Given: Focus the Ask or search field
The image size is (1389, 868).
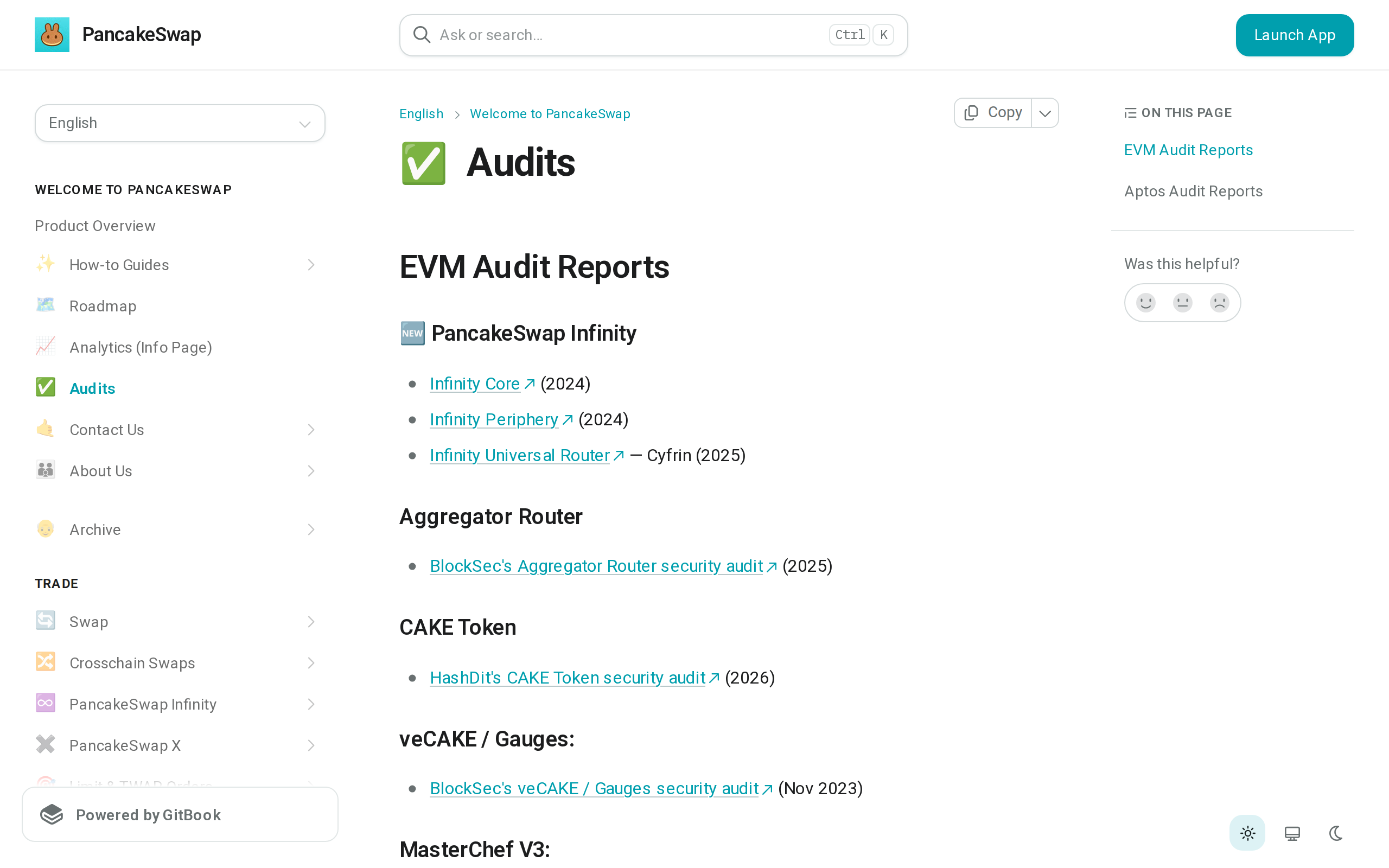Looking at the screenshot, I should (653, 35).
